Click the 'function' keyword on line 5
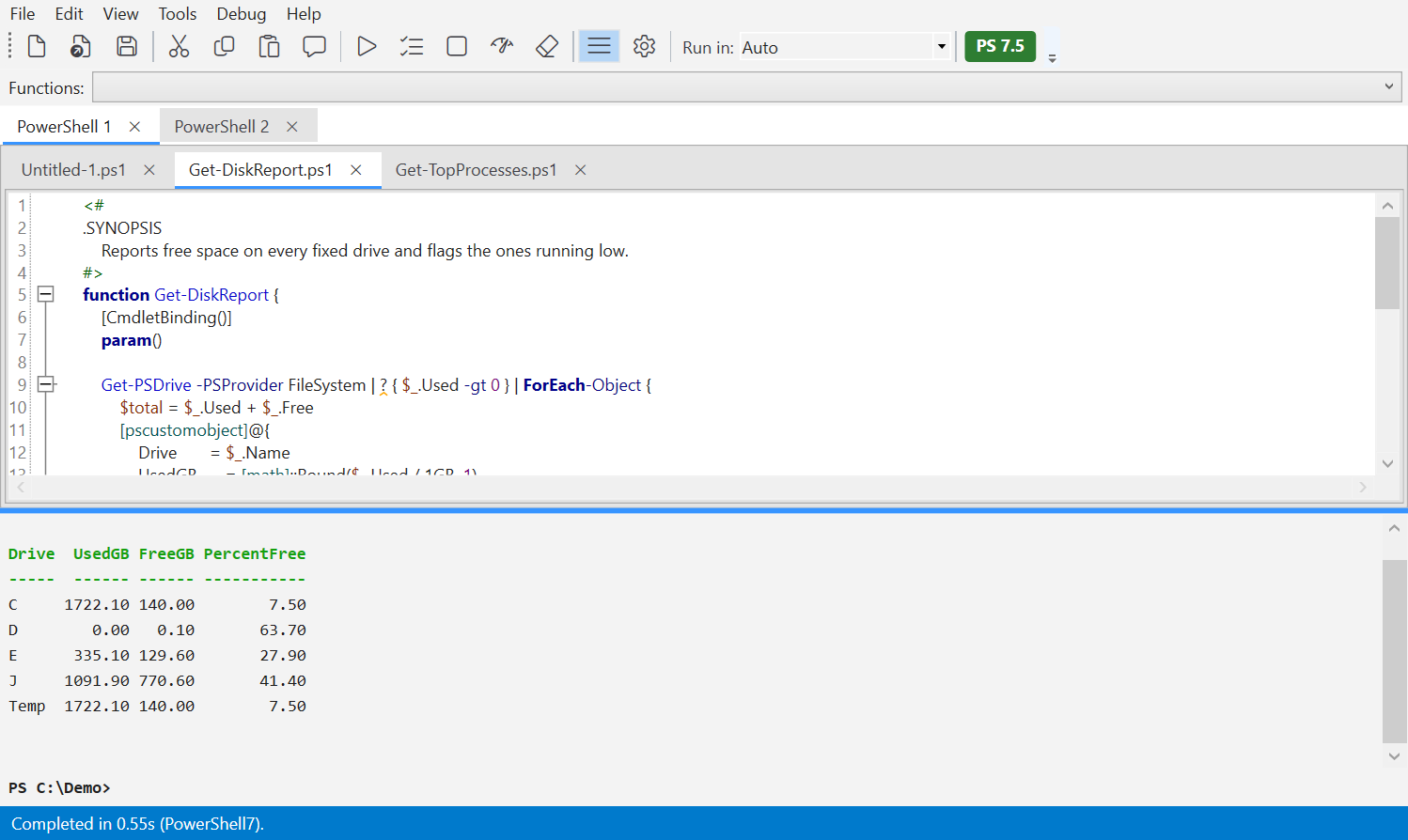 pyautogui.click(x=116, y=295)
